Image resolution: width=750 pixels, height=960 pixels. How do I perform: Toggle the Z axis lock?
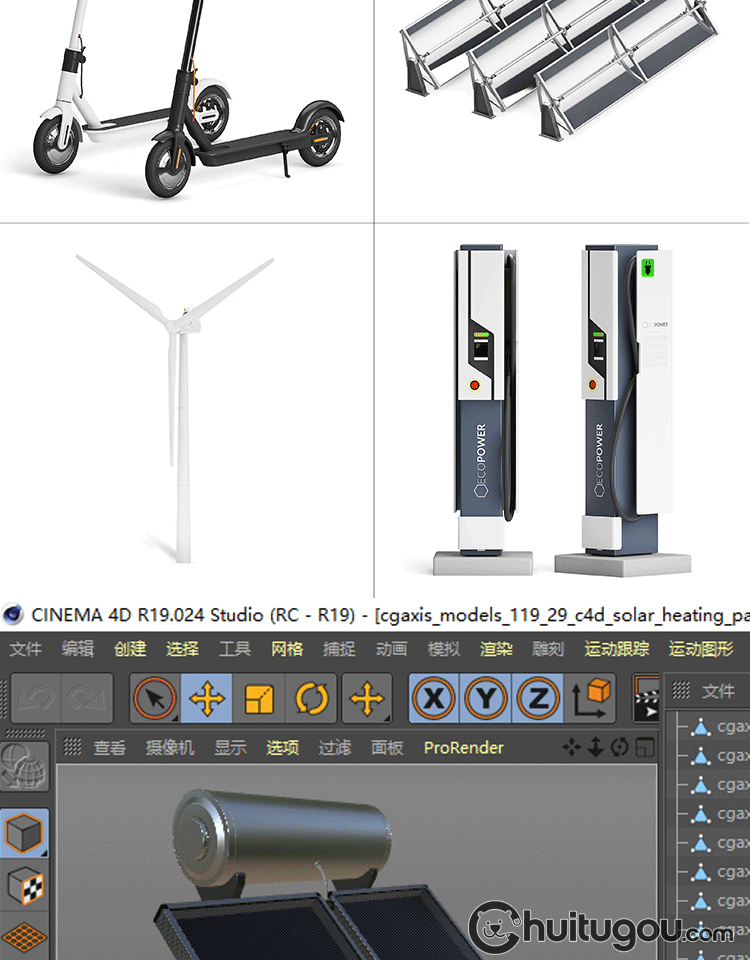click(x=538, y=698)
